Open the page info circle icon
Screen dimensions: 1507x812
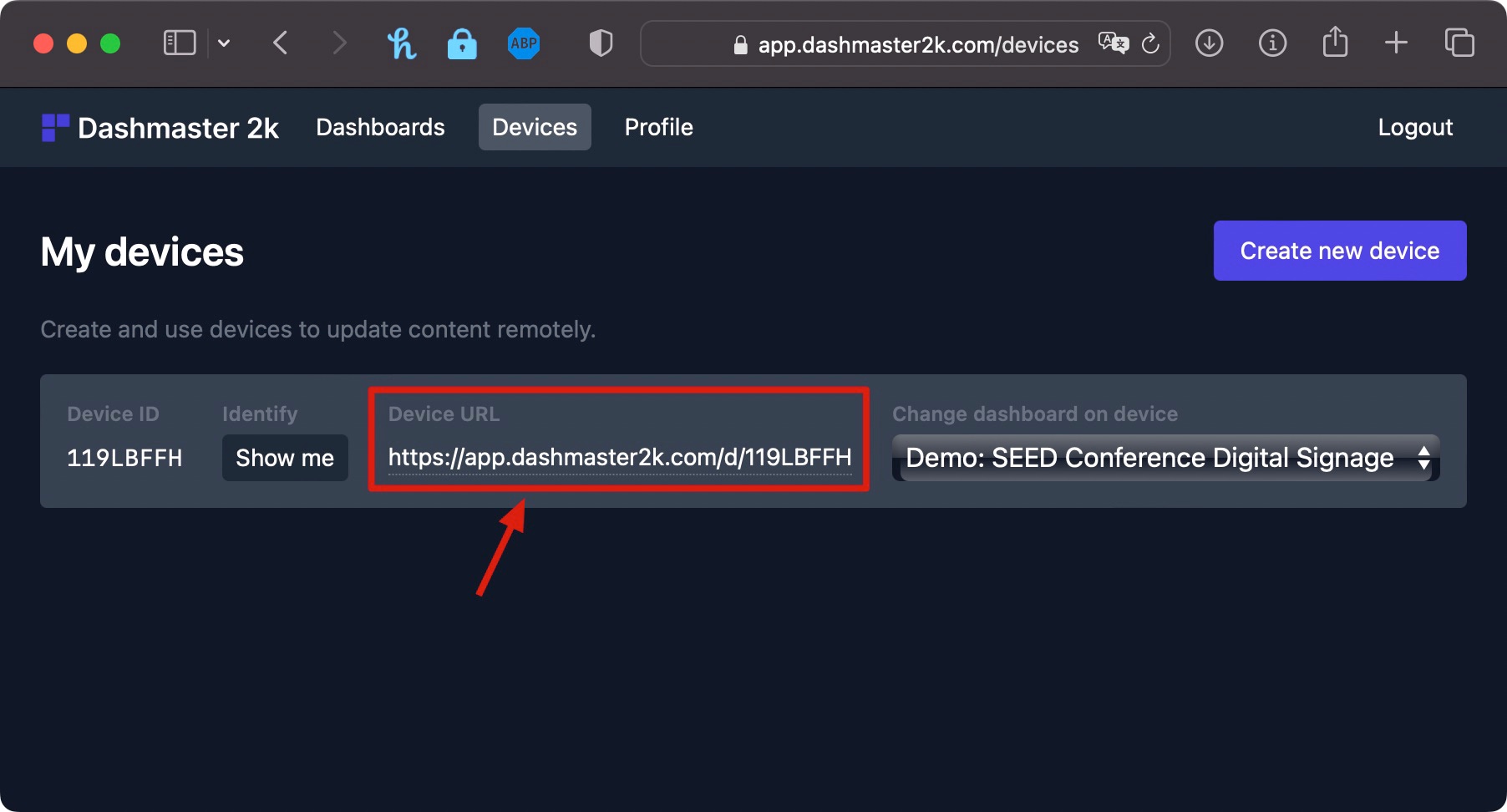coord(1272,43)
